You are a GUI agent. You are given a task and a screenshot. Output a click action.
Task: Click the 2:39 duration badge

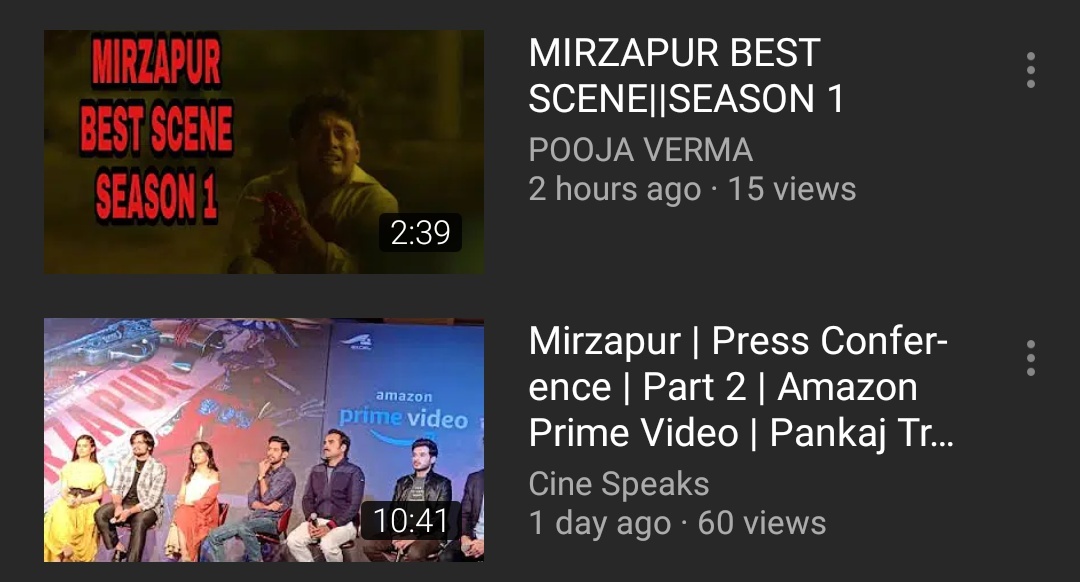(x=420, y=232)
